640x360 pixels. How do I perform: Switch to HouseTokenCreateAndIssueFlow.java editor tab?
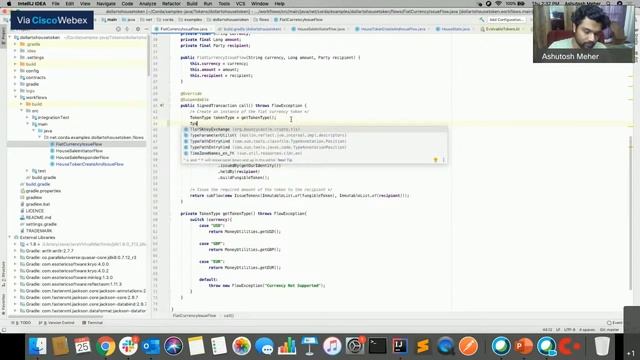pyautogui.click(x=392, y=29)
